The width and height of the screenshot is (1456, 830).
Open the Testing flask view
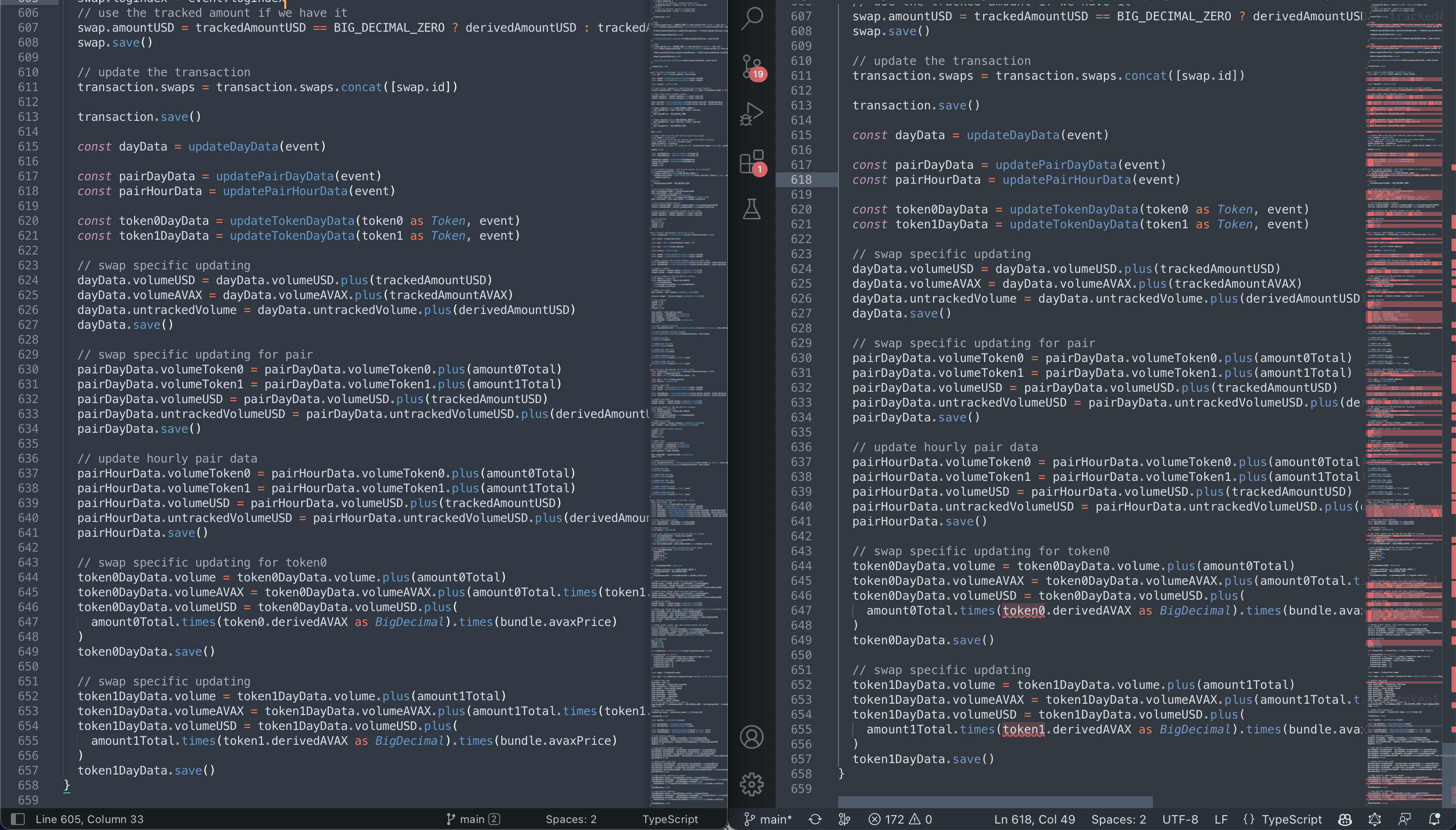click(x=751, y=209)
